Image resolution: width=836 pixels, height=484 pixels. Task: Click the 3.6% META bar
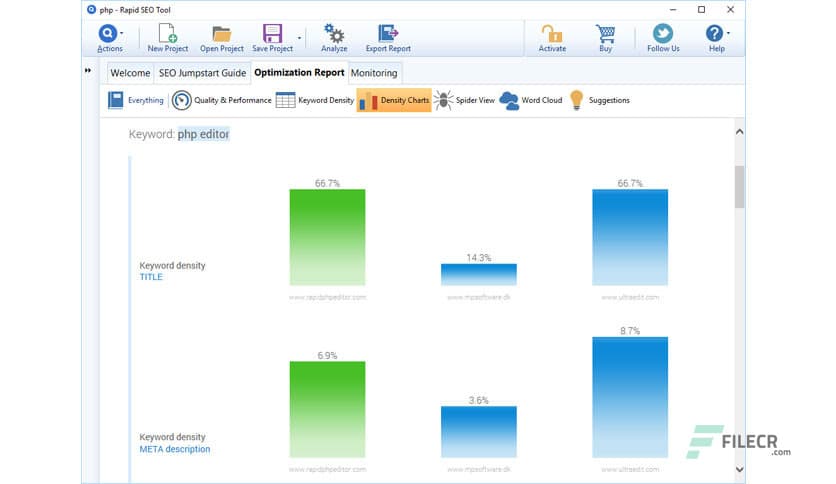tap(479, 432)
